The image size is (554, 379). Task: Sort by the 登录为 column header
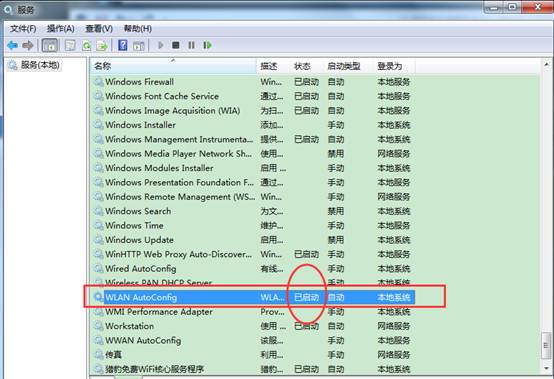click(395, 66)
